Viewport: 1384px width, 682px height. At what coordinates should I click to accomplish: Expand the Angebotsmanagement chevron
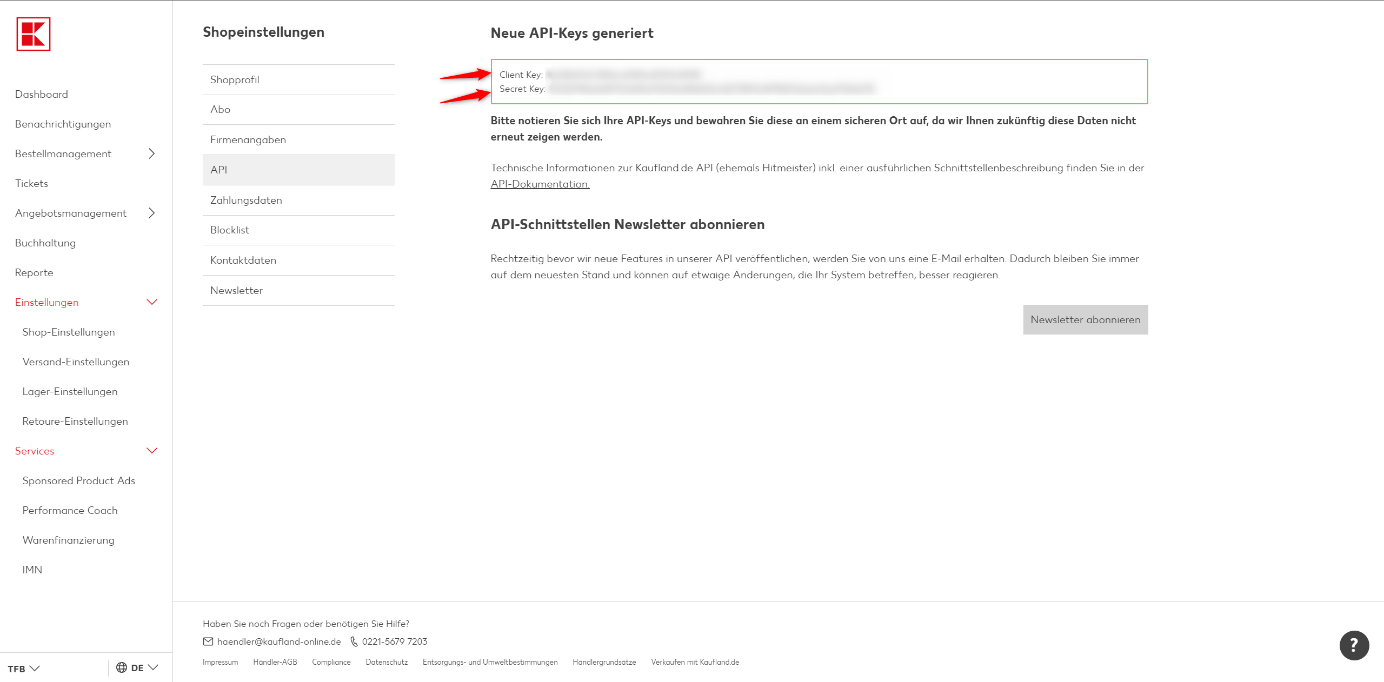click(152, 213)
